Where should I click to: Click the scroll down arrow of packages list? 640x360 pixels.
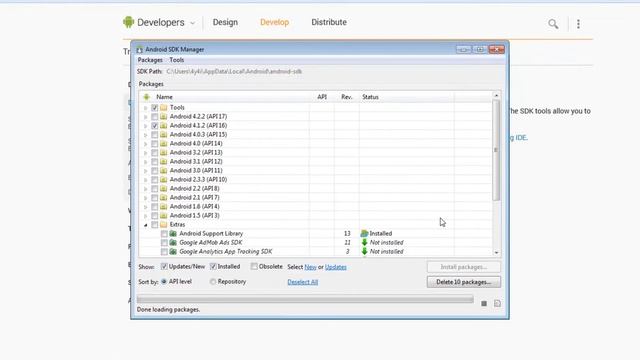tap(496, 253)
